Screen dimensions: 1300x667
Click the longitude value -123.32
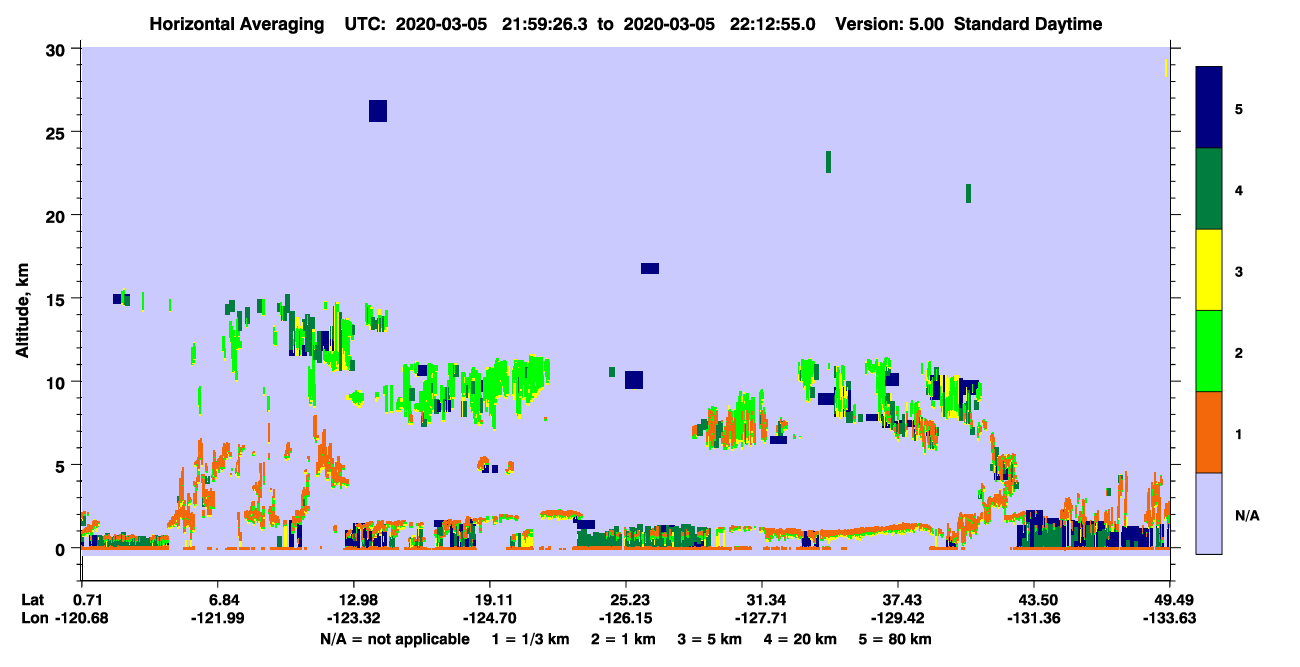coord(353,618)
